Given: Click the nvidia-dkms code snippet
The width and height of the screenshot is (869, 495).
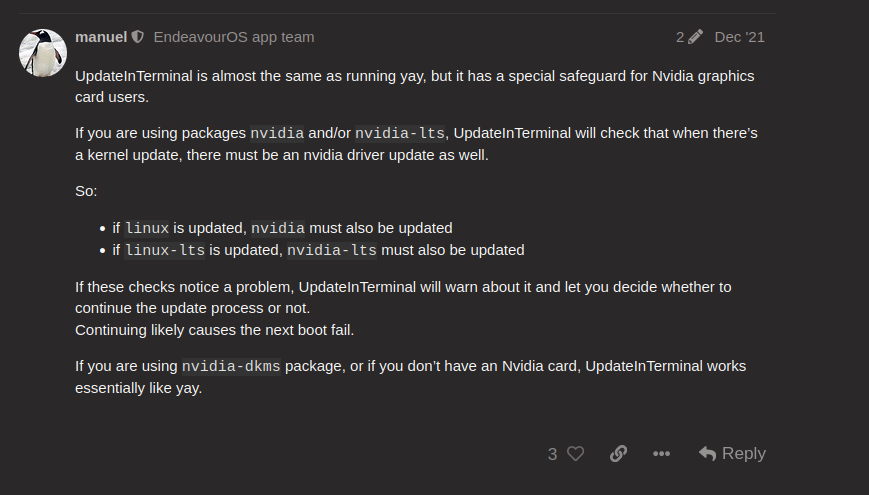Looking at the screenshot, I should [231, 366].
